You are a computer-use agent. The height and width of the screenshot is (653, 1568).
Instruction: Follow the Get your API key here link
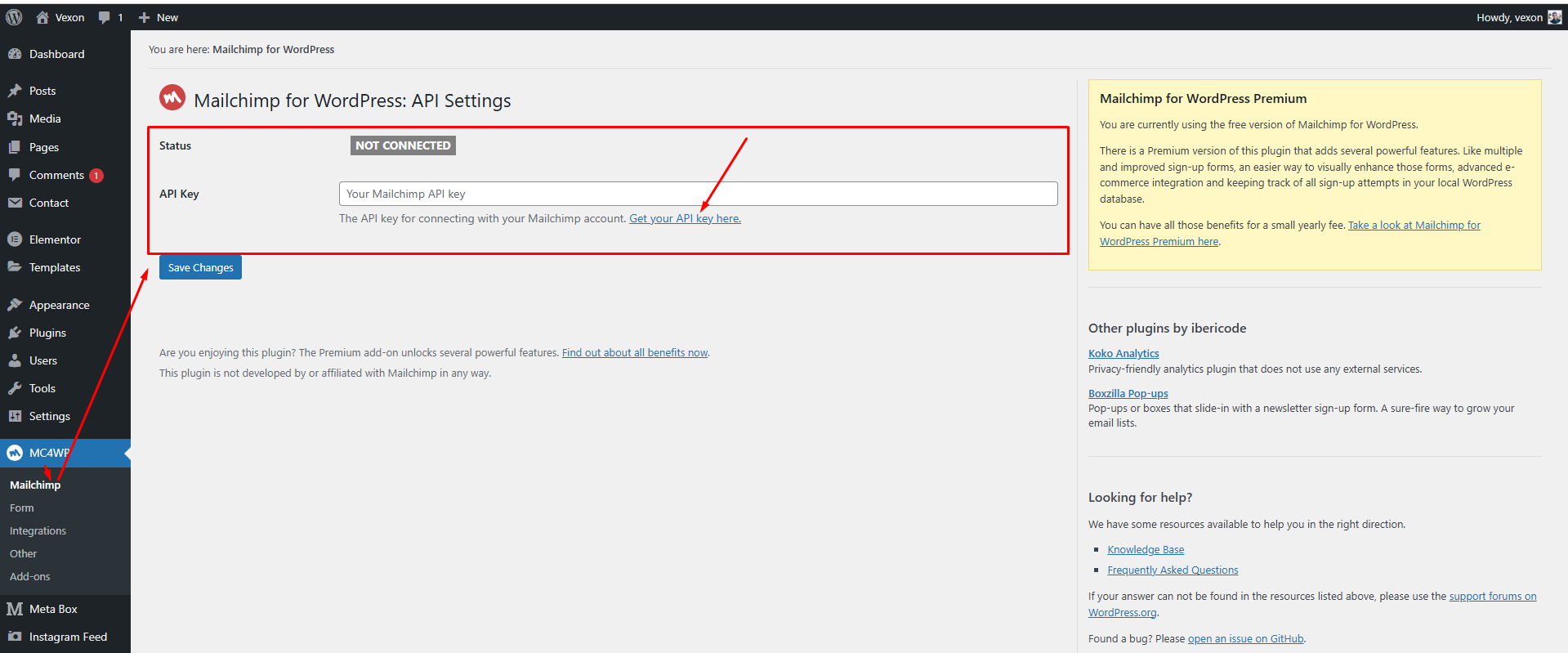point(685,218)
